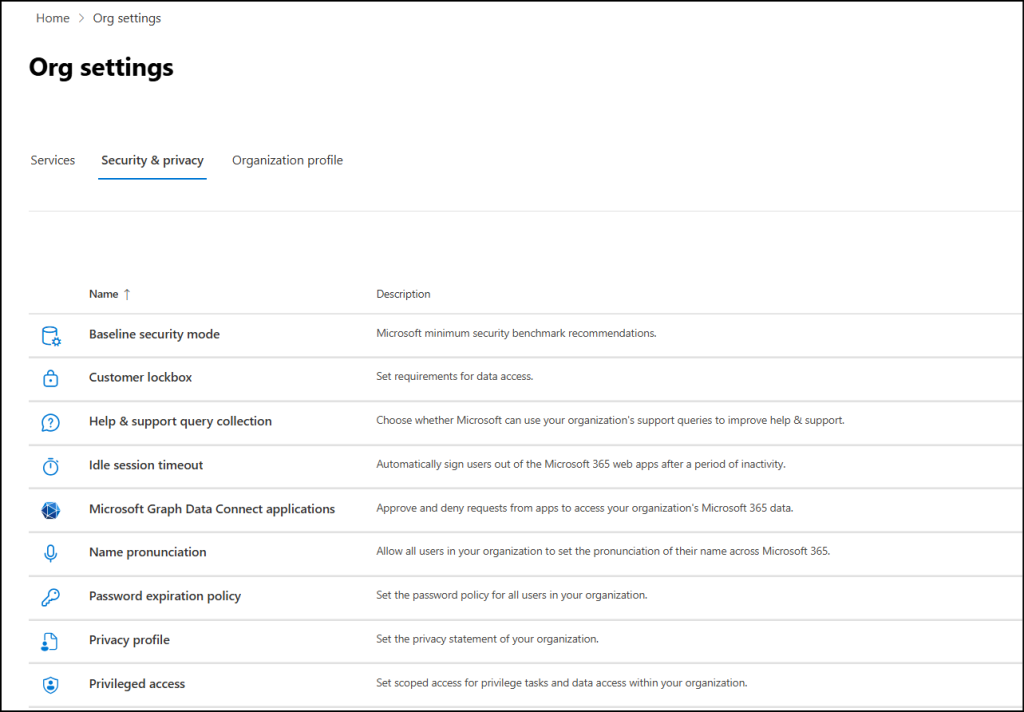Open the Organization profile tab
The width and height of the screenshot is (1024, 712).
pos(287,160)
